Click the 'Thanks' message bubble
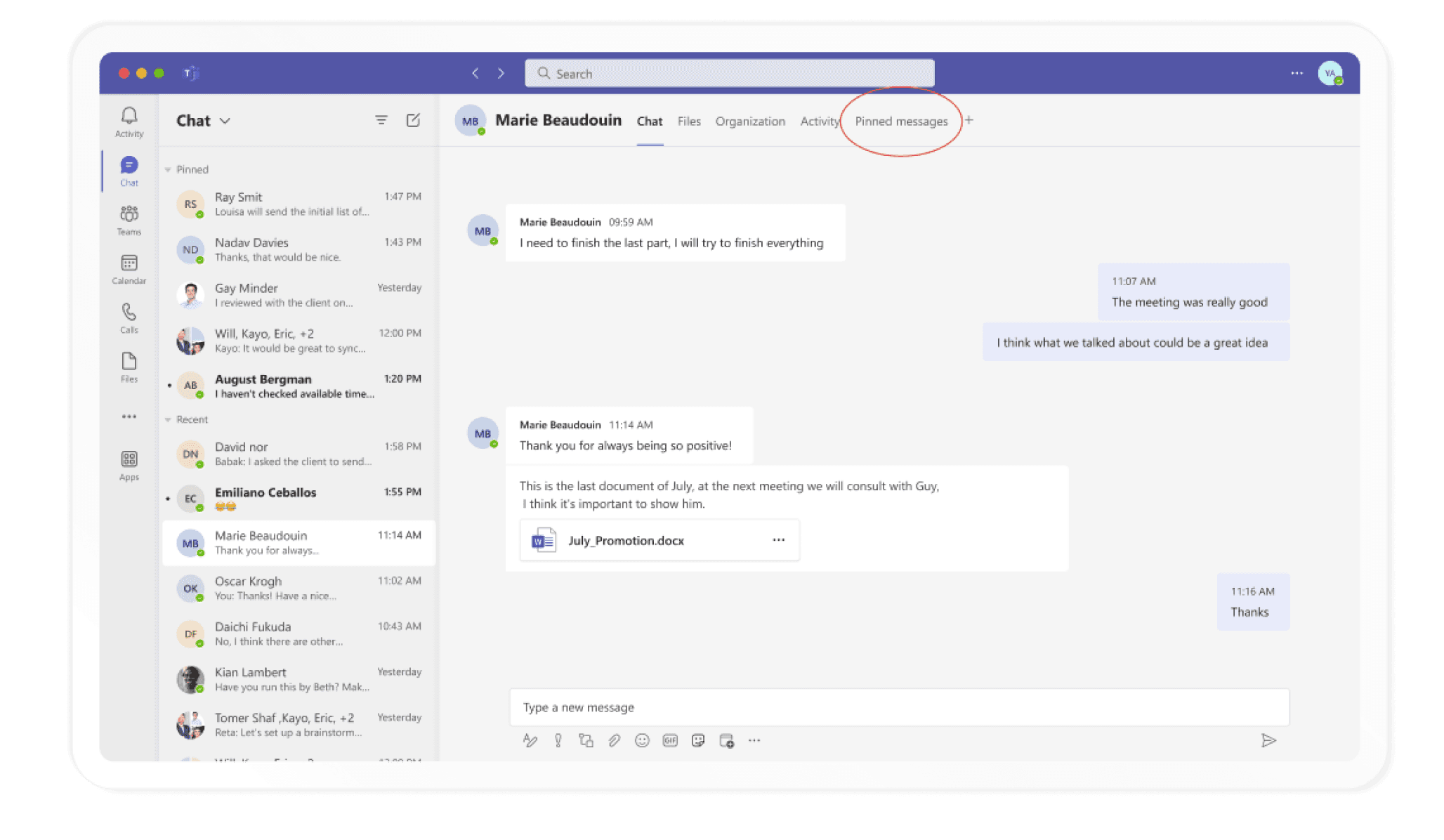This screenshot has height=840, width=1444. [1253, 602]
